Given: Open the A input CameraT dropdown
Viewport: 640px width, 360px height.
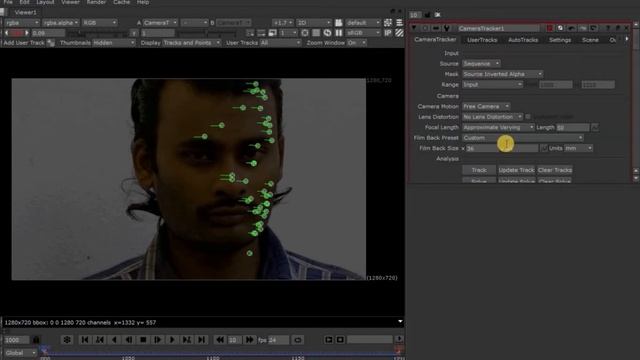Looking at the screenshot, I should [x=160, y=22].
